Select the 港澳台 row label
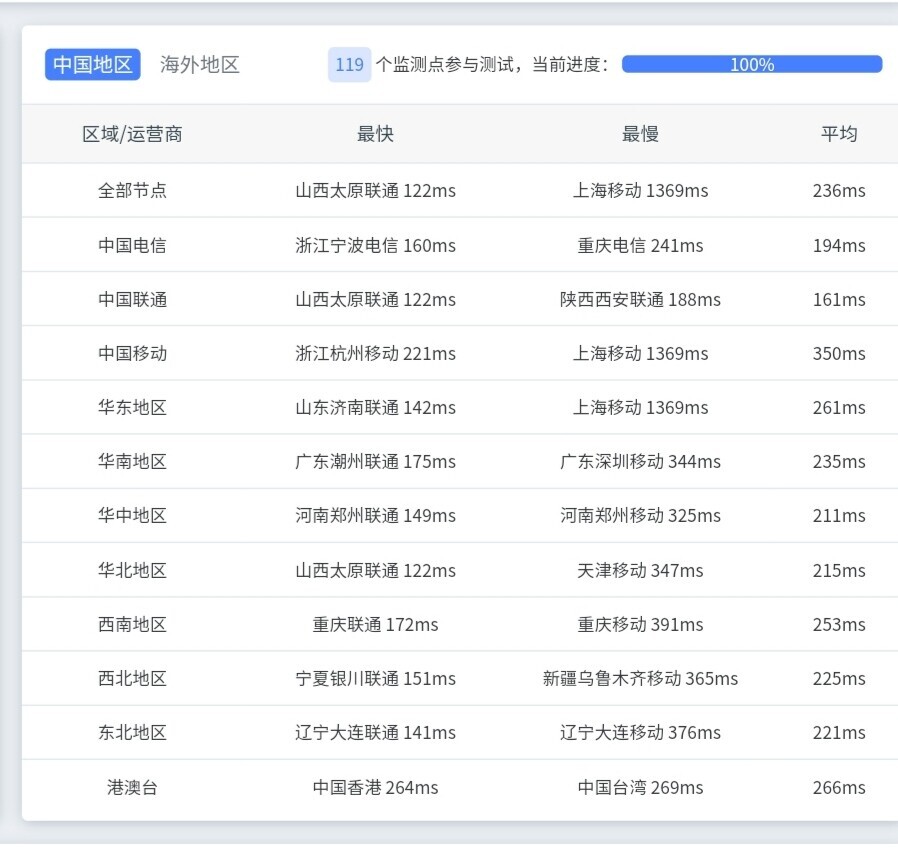898x848 pixels. [132, 787]
